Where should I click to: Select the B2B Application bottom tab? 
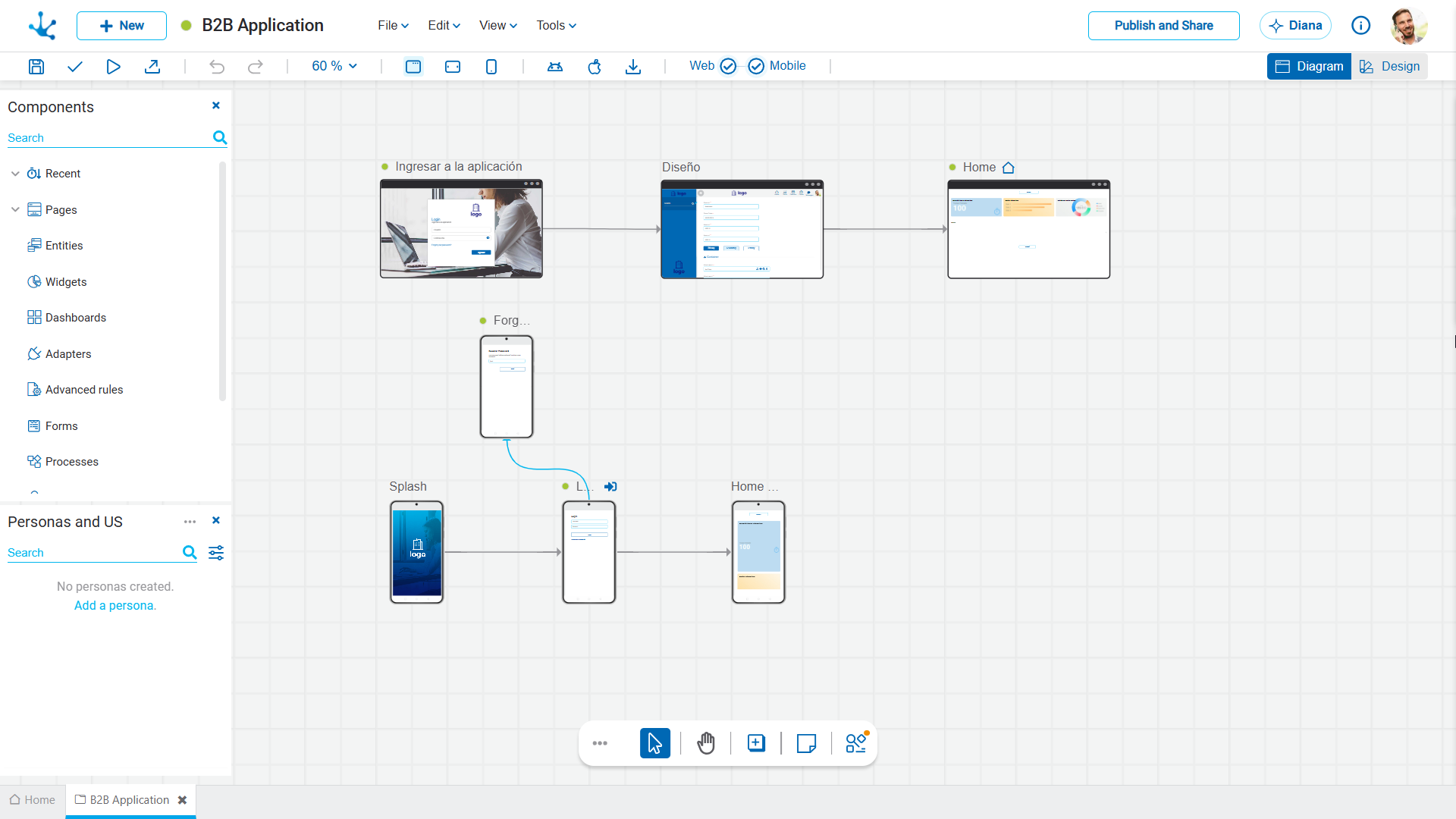point(130,800)
